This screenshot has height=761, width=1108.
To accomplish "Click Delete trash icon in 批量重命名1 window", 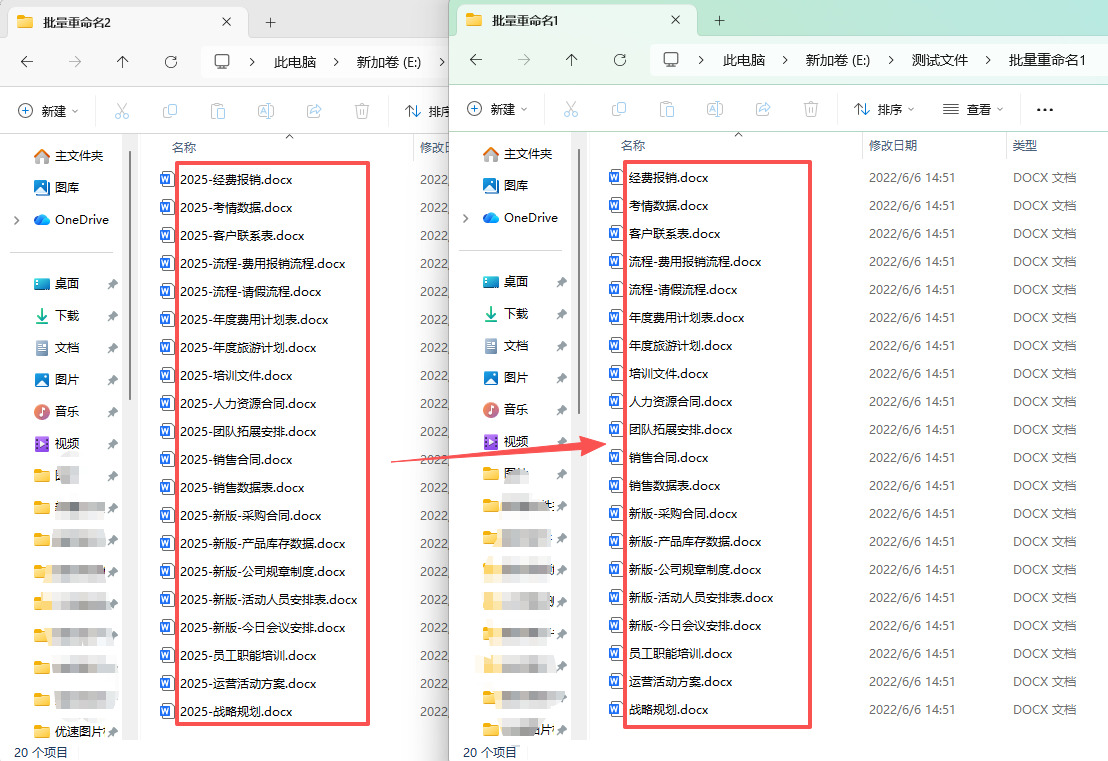I will tap(811, 109).
